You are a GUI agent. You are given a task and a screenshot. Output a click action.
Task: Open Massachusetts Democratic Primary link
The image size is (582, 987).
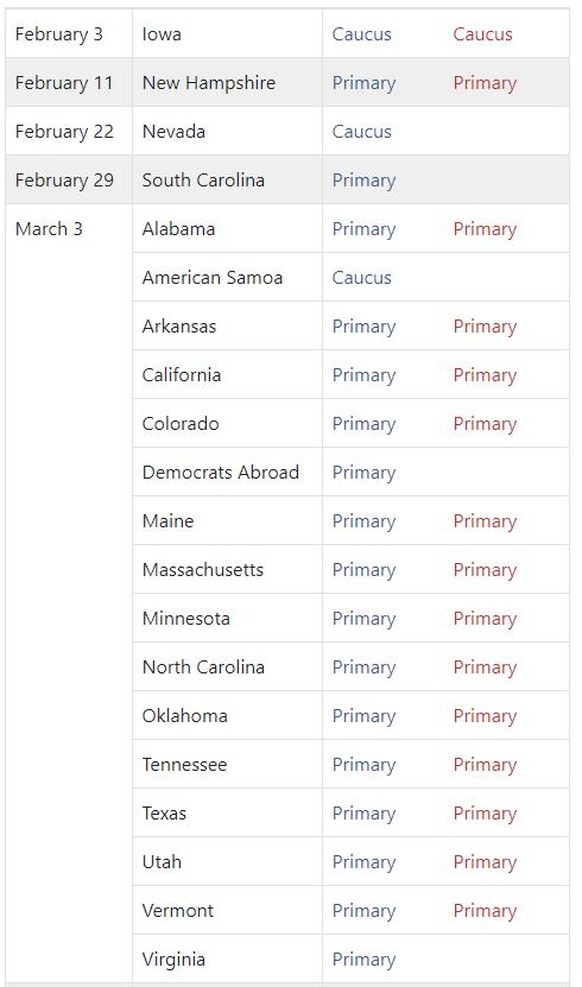pos(364,570)
